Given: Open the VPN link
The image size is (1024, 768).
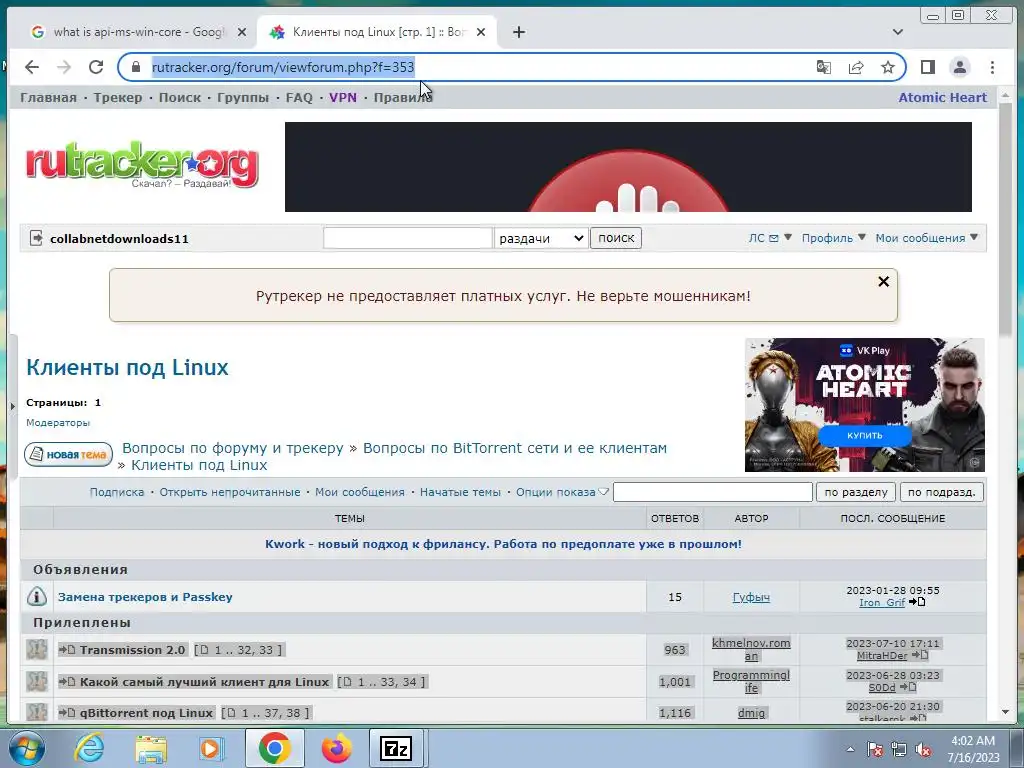Looking at the screenshot, I should coord(343,98).
